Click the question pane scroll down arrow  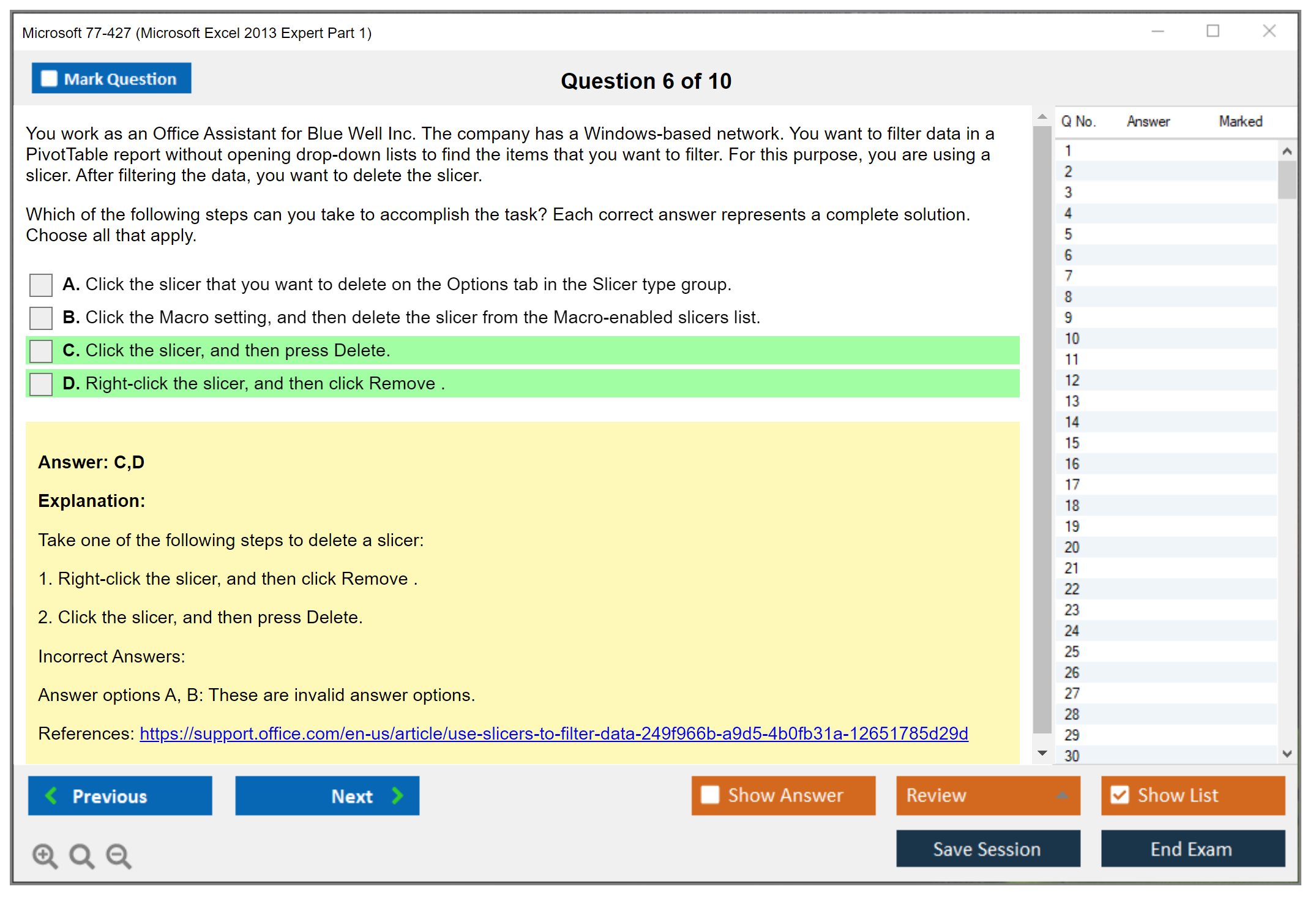[1042, 753]
